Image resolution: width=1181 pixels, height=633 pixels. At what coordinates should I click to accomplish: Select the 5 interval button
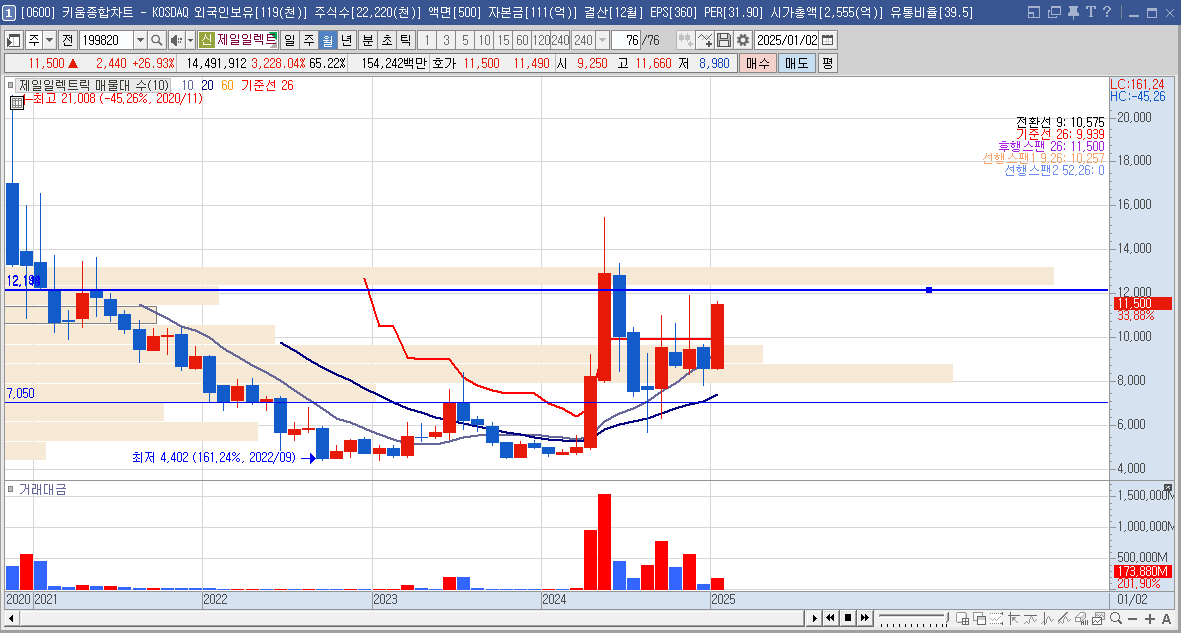[465, 40]
